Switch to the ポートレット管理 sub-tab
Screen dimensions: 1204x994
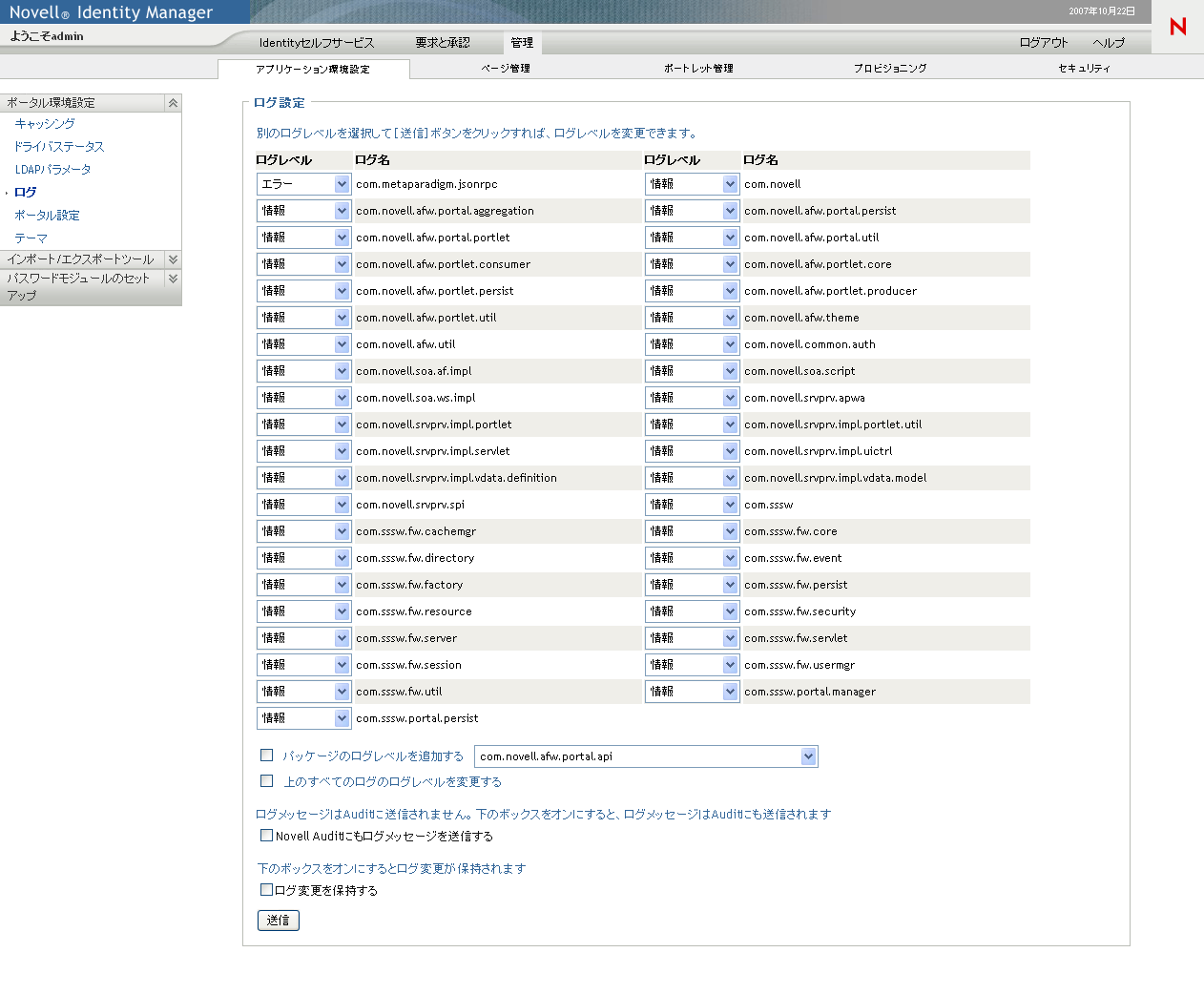click(x=698, y=69)
